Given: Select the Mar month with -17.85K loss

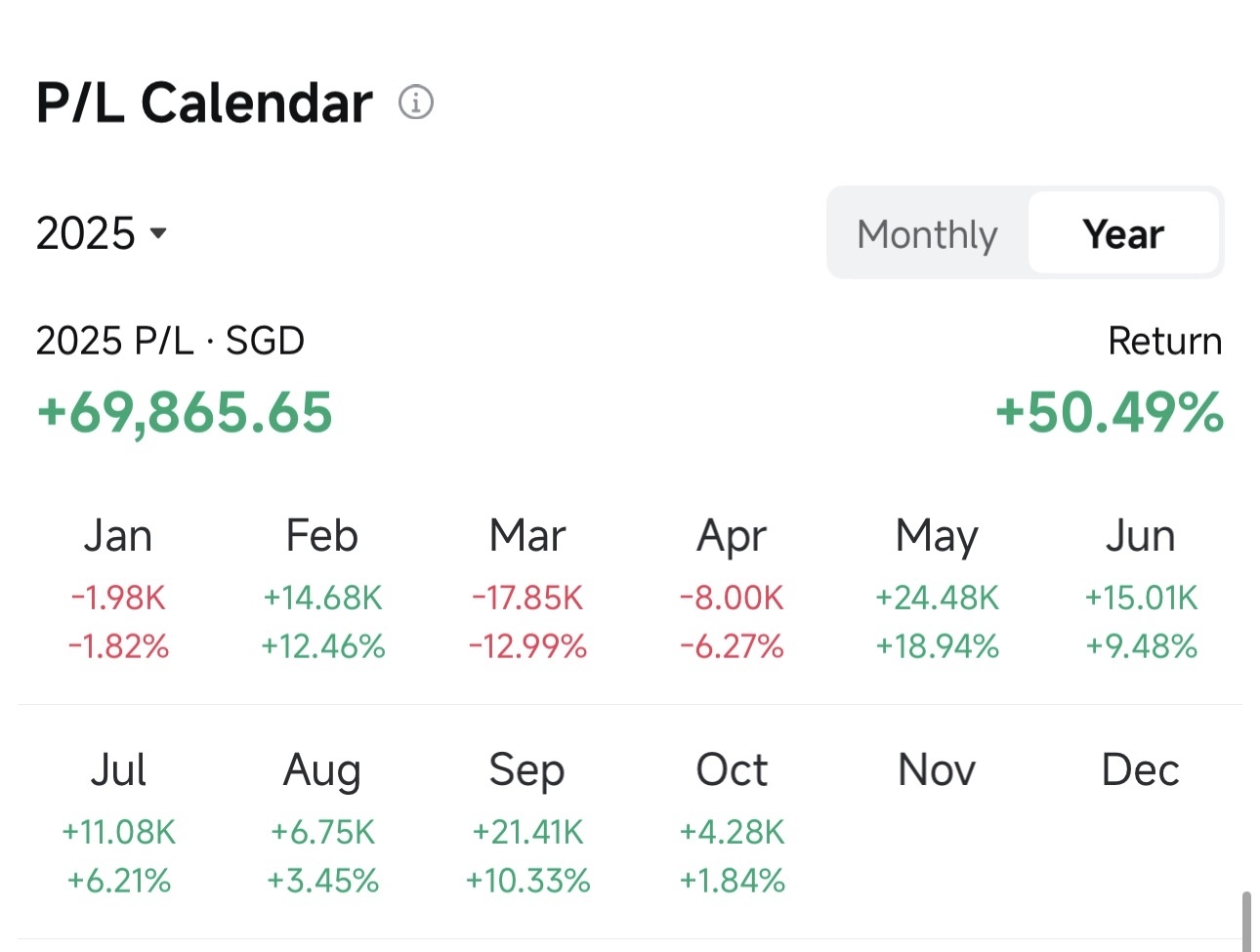Looking at the screenshot, I should [527, 589].
